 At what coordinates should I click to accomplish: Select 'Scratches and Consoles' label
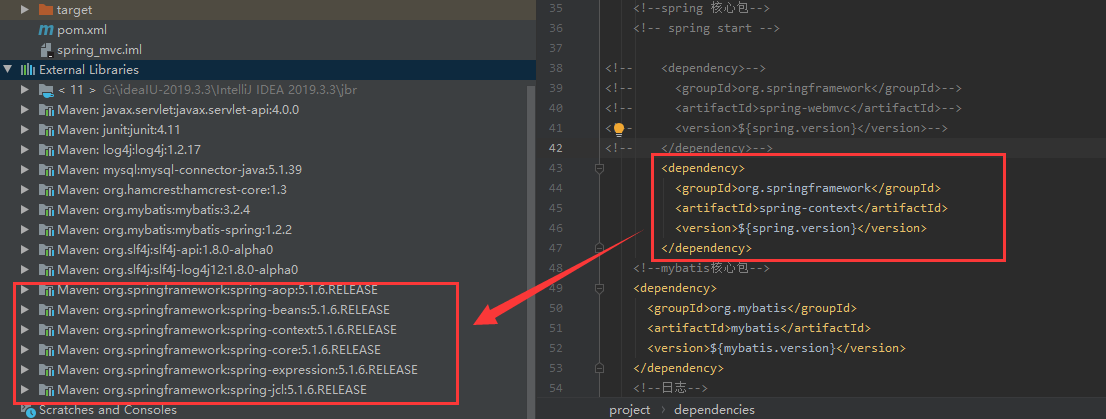coord(108,410)
